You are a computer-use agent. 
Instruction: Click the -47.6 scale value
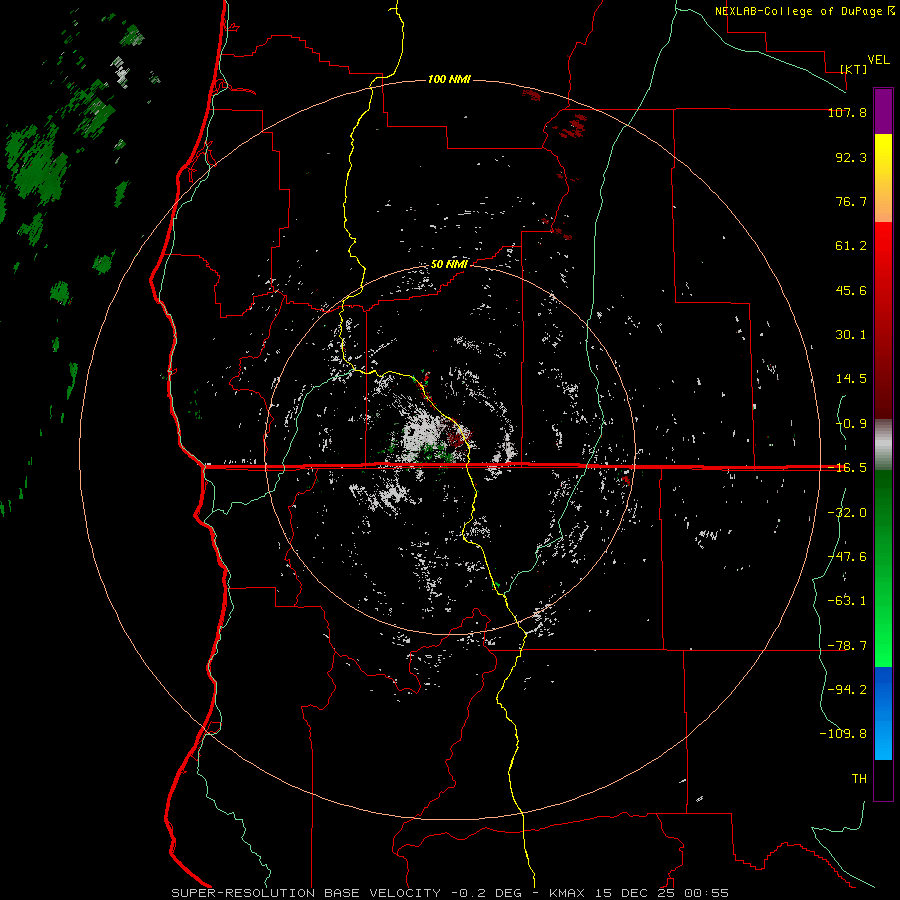847,557
